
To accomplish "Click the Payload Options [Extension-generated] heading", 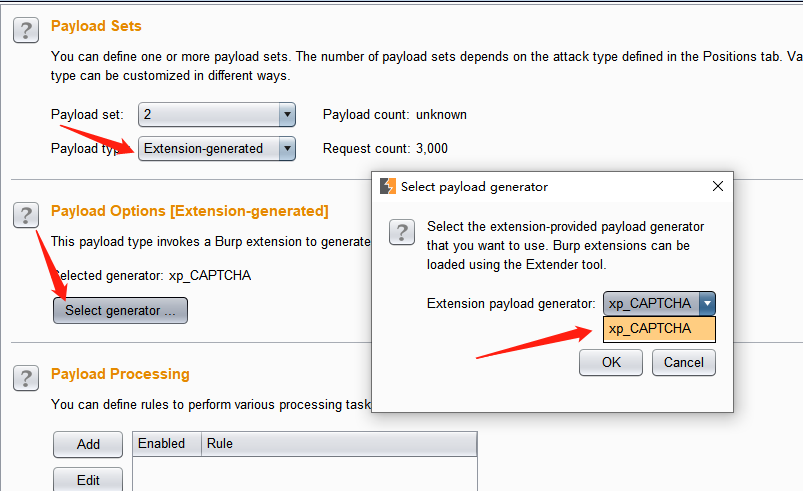I will [x=189, y=211].
